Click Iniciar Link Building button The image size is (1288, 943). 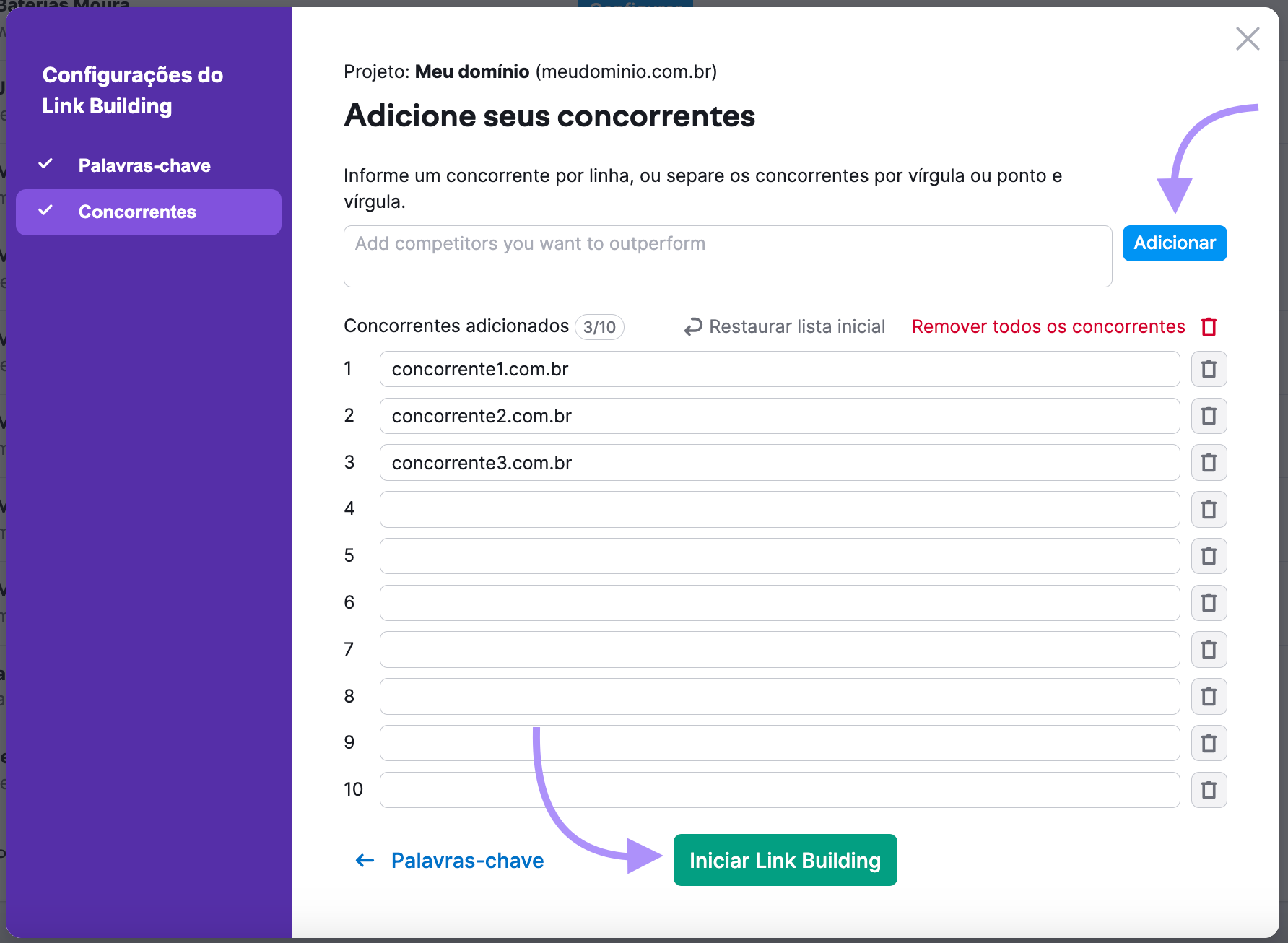(786, 860)
